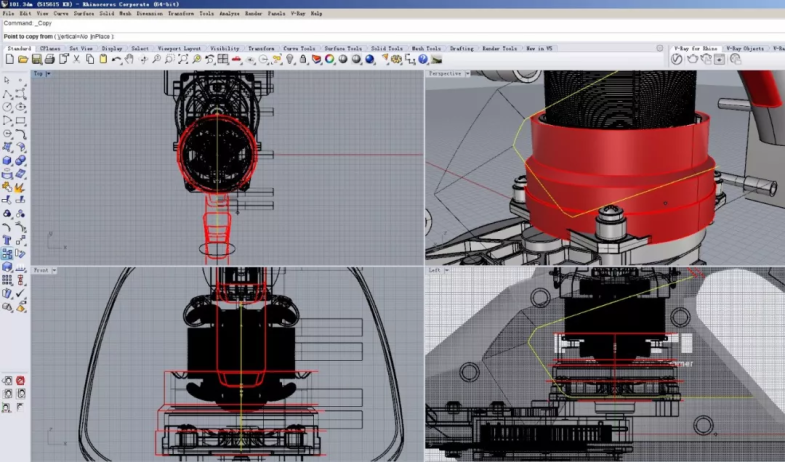This screenshot has height=462, width=785.
Task: Click the Cut scissors icon
Action: [x=76, y=60]
